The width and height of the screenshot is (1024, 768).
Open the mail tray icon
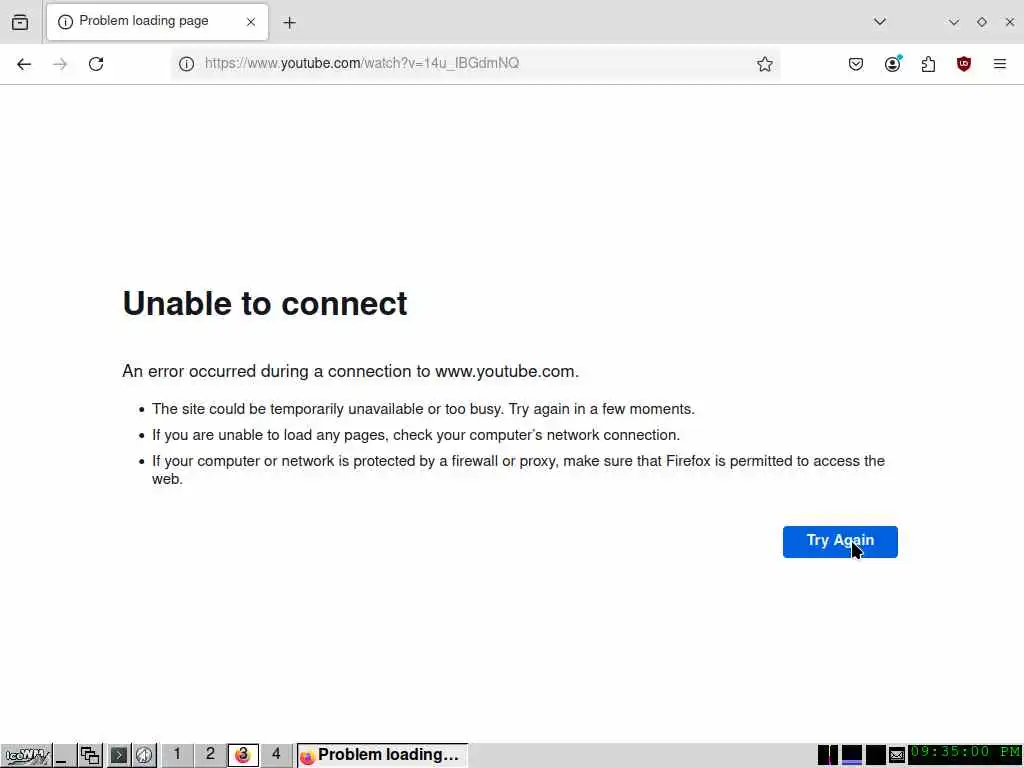tap(897, 756)
